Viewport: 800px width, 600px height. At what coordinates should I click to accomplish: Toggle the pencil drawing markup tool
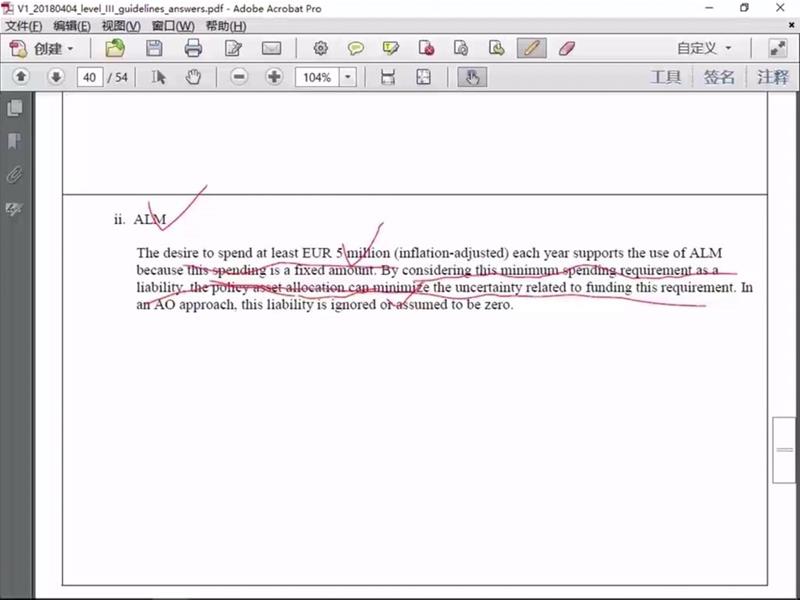(x=531, y=48)
